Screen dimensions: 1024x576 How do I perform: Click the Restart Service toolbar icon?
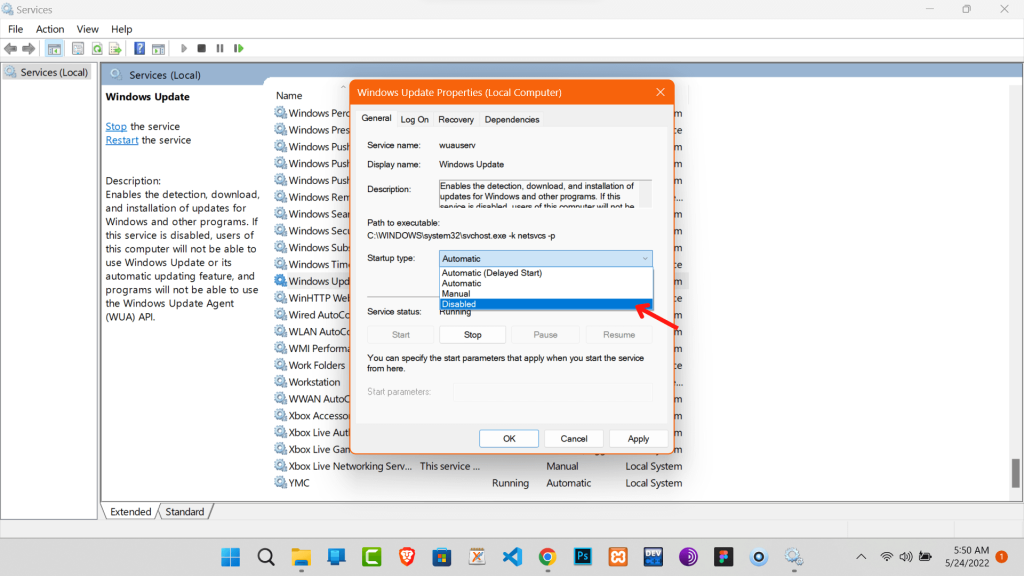click(238, 48)
